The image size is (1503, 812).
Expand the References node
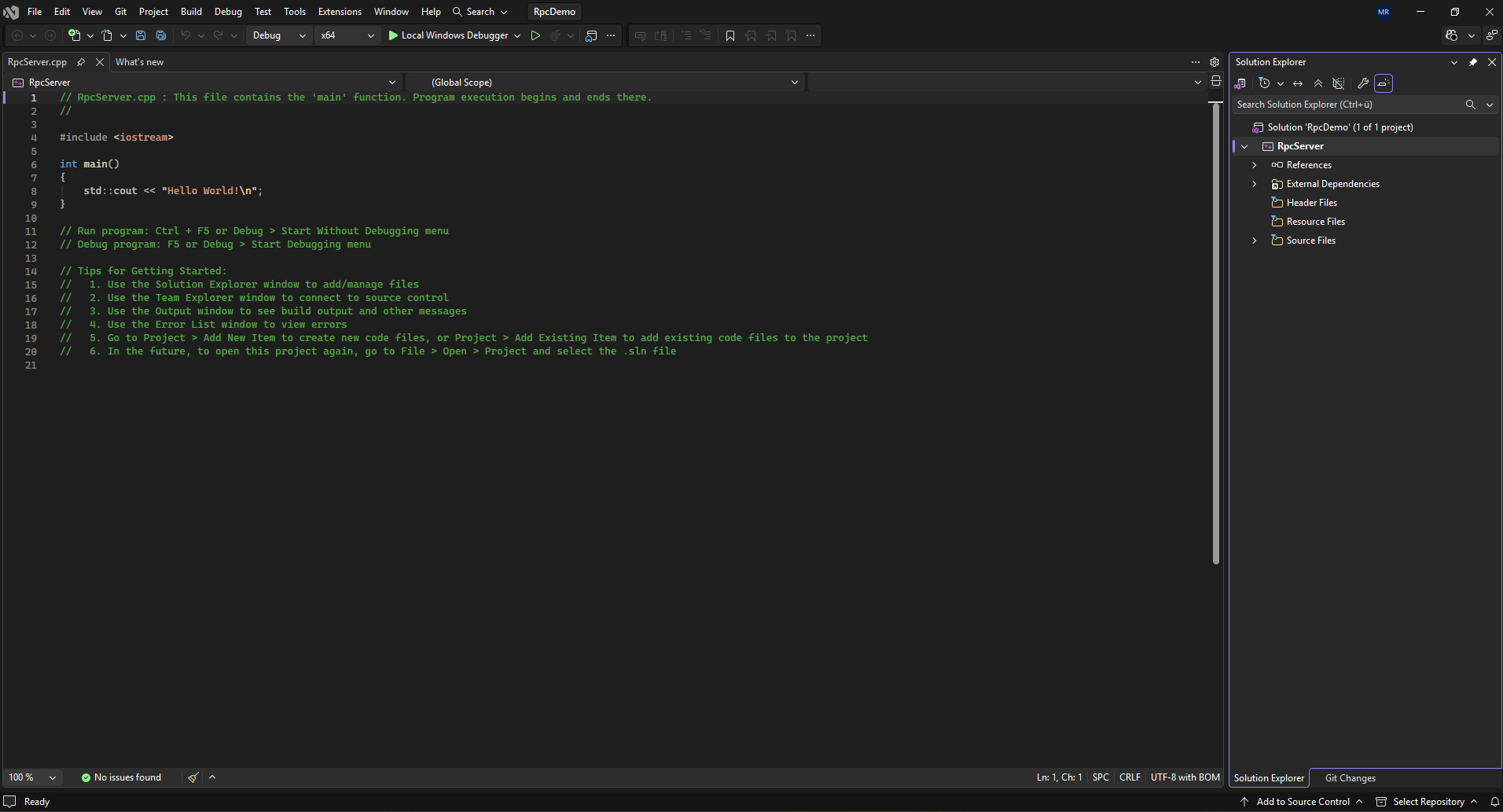[1255, 165]
